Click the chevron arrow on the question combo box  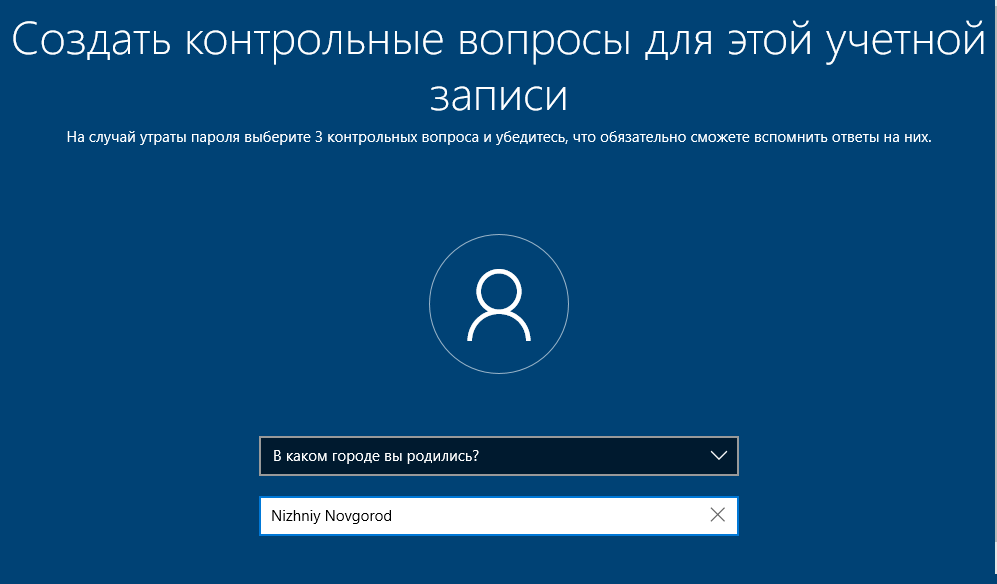pos(719,455)
